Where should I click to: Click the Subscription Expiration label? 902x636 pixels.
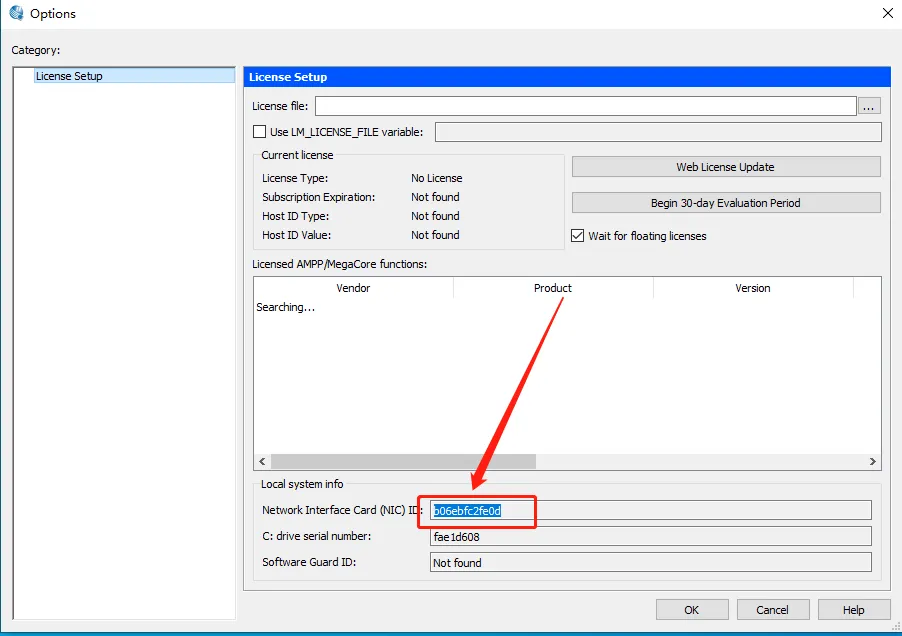pyautogui.click(x=319, y=197)
